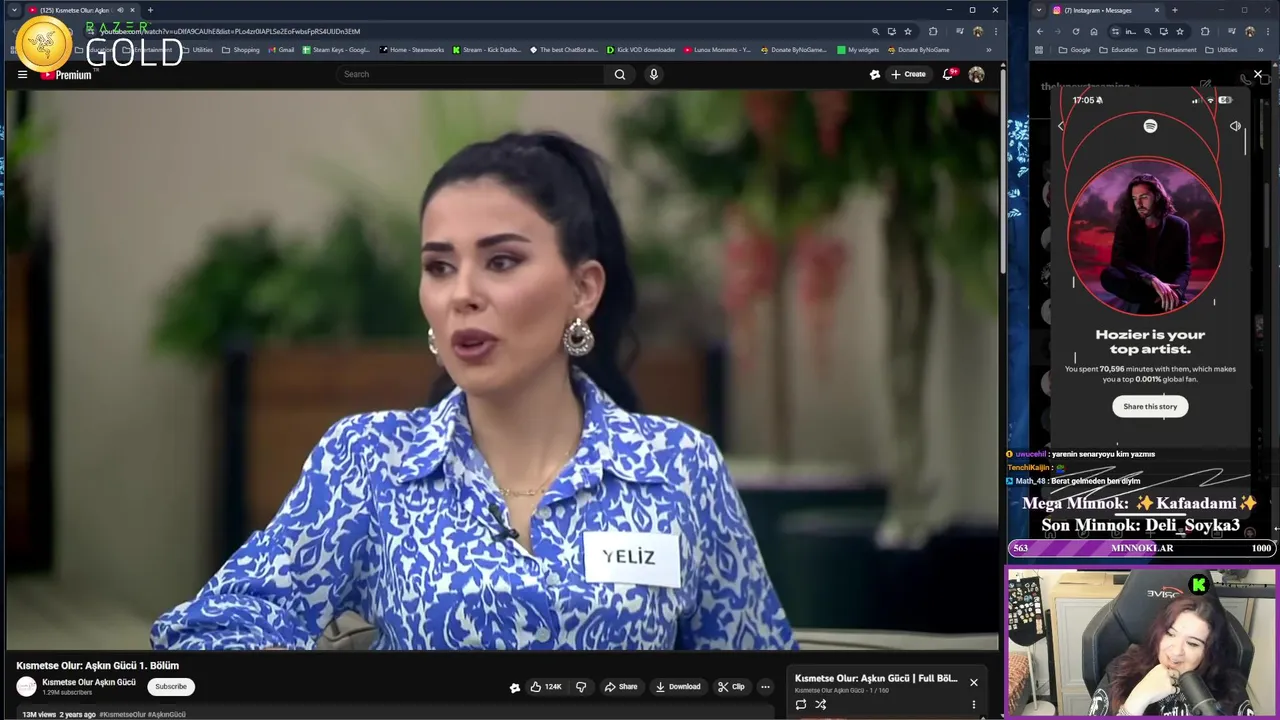The image size is (1280, 720).
Task: Open the Kick VOD downloader bookmark
Action: pos(641,50)
